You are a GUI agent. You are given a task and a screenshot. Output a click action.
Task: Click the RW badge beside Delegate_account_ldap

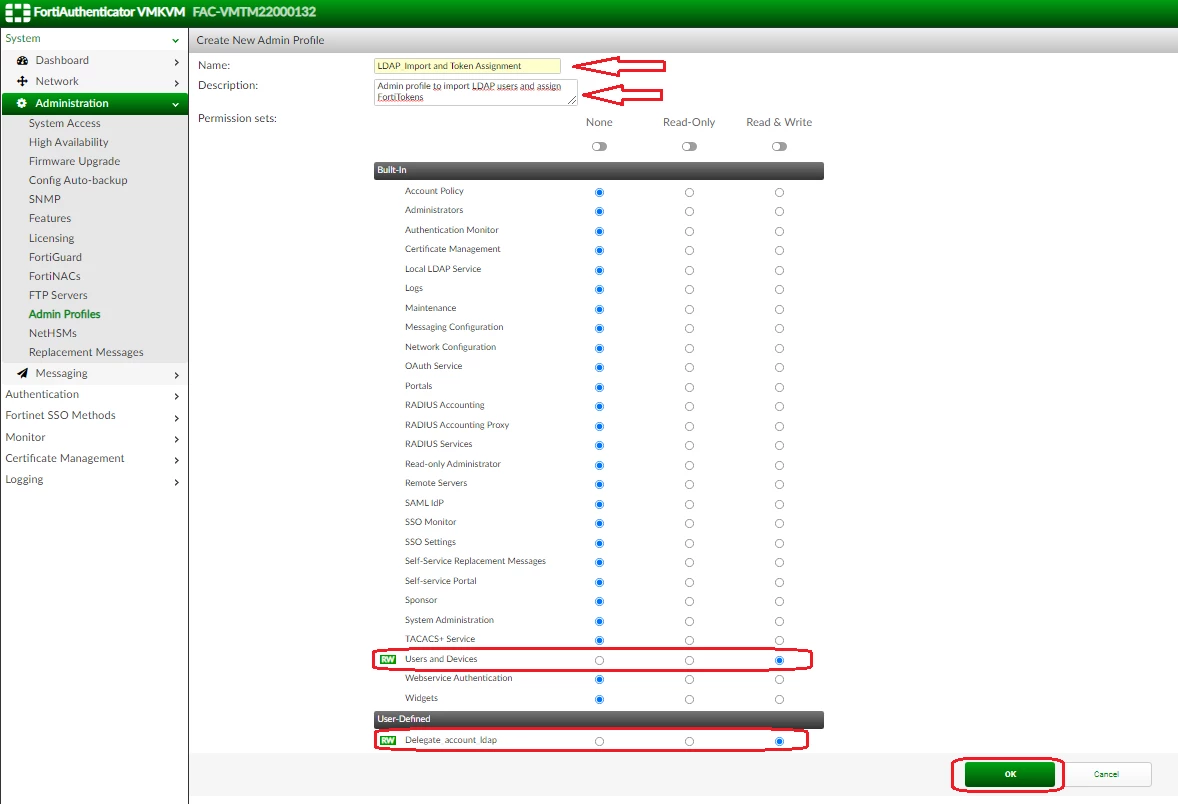click(388, 740)
